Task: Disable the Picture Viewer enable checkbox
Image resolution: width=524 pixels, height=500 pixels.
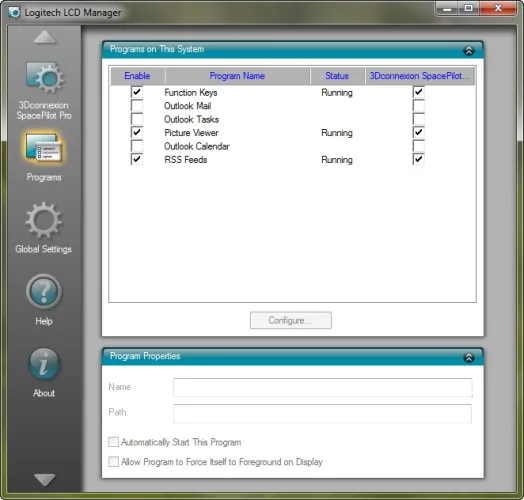Action: (x=137, y=132)
